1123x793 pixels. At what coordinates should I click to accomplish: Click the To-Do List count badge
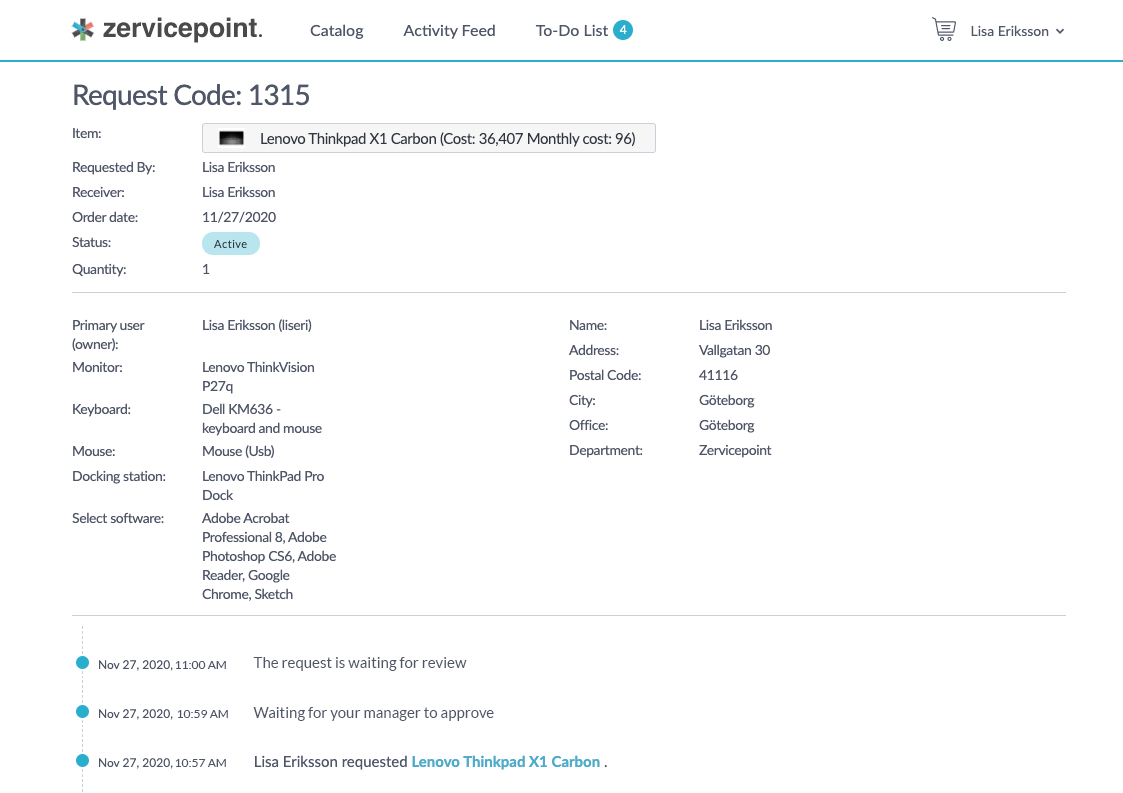point(623,30)
